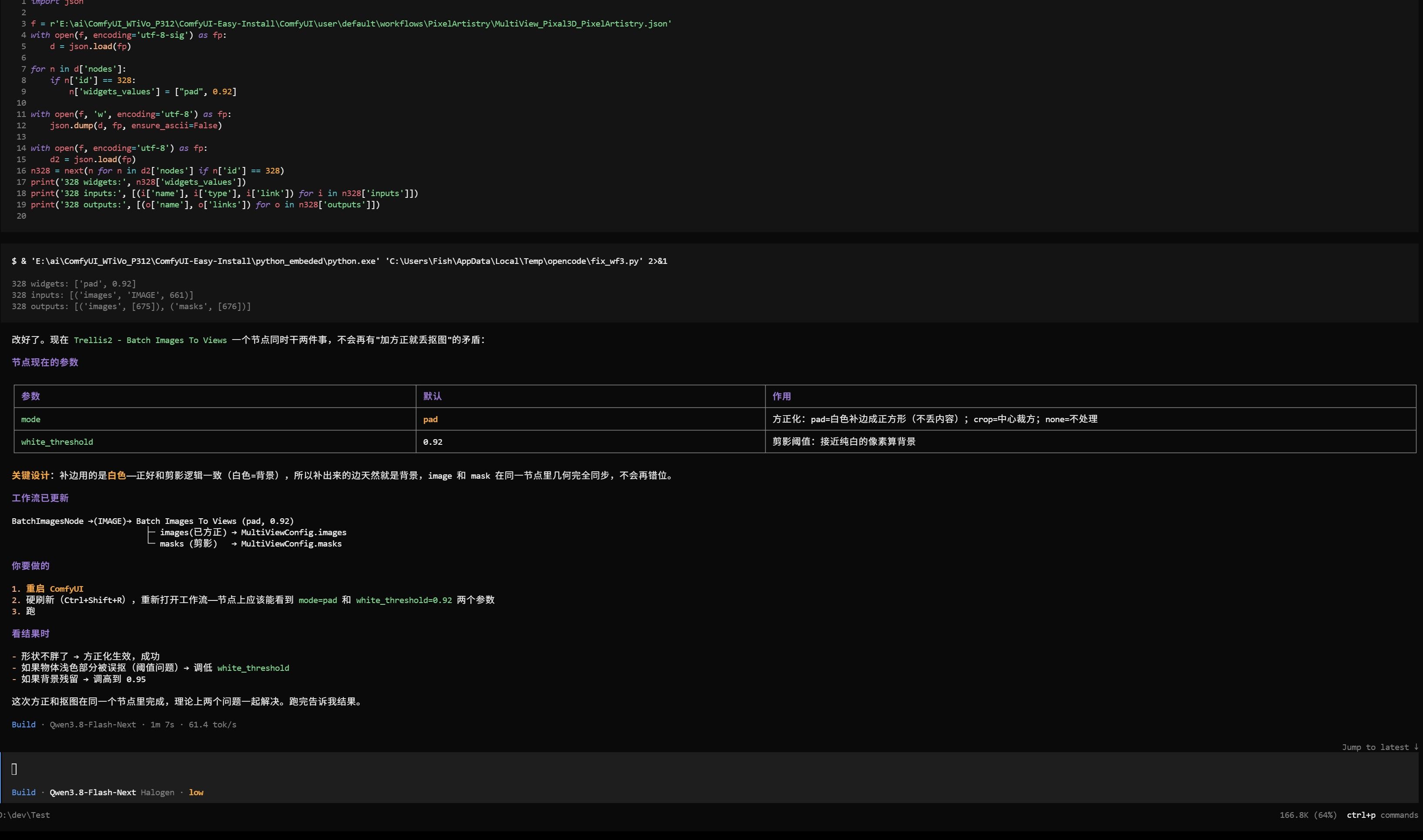Screen dimensions: 1423x840
Task: Click the n328 = next(...) code line
Action: pos(157,171)
